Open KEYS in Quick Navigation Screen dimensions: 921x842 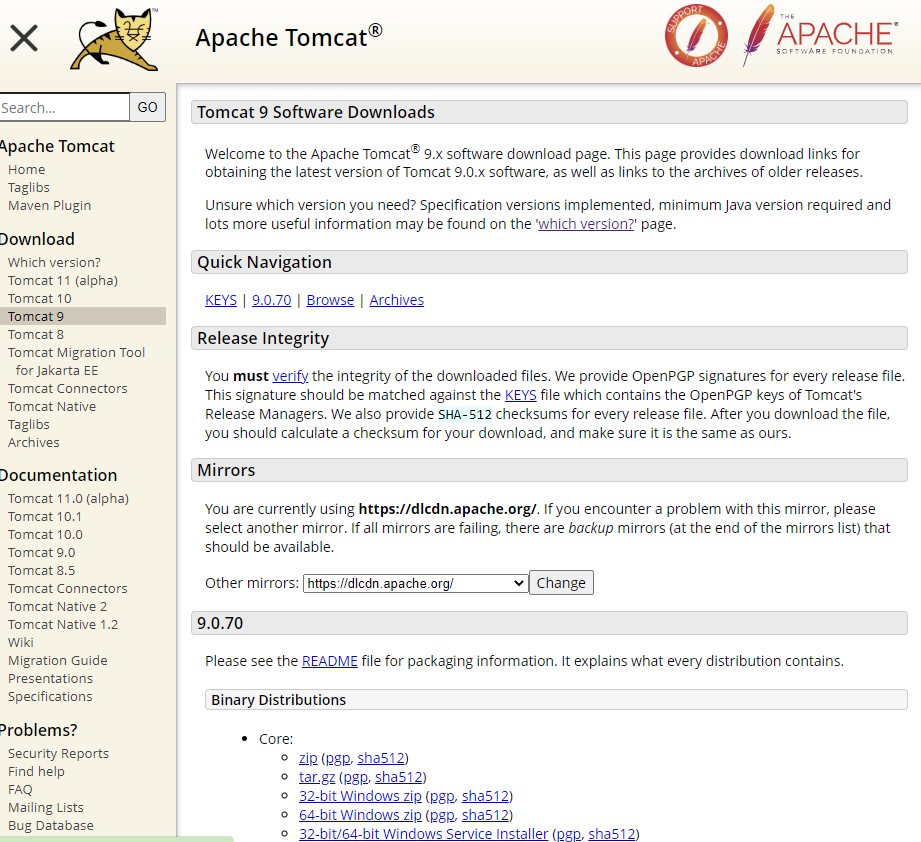click(221, 300)
